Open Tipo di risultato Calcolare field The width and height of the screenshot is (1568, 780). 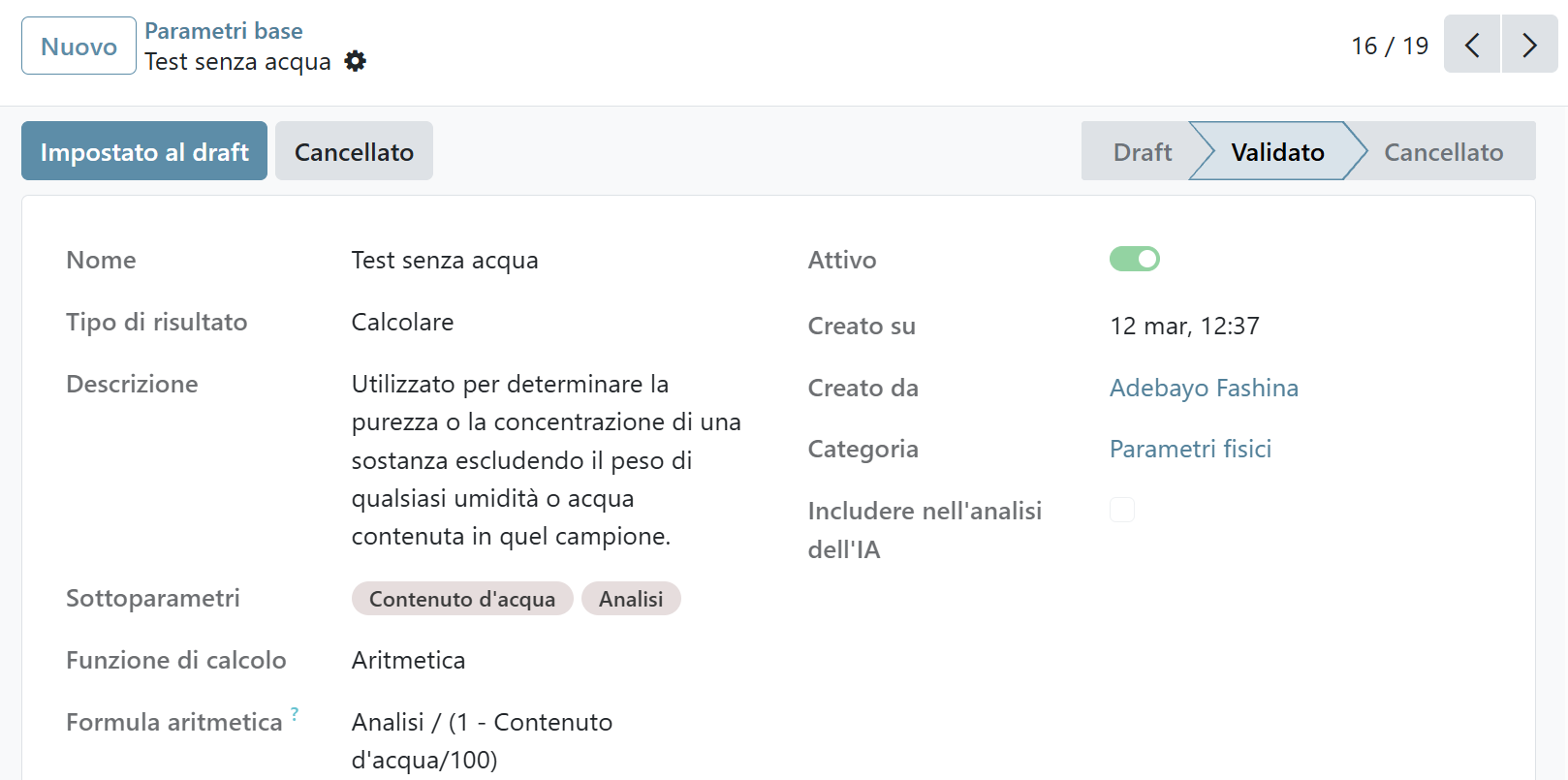point(402,322)
